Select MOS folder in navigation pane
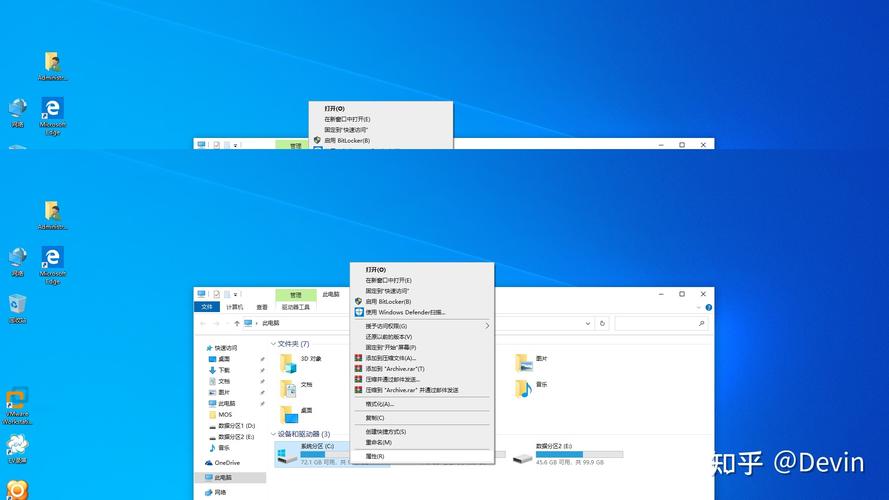This screenshot has width=889, height=500. (x=221, y=414)
